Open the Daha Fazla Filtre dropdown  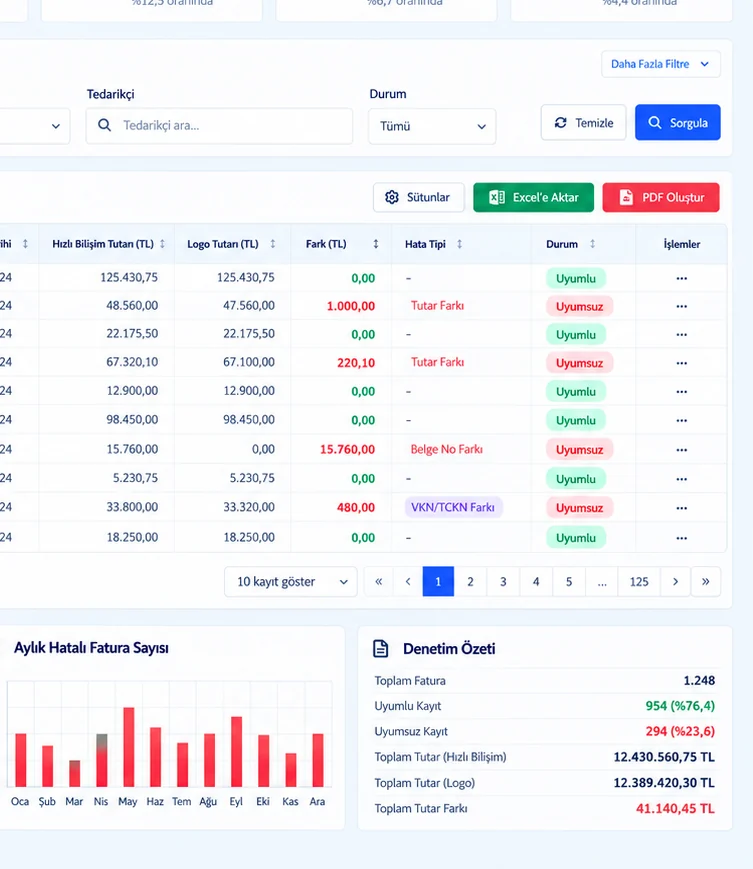pos(660,64)
